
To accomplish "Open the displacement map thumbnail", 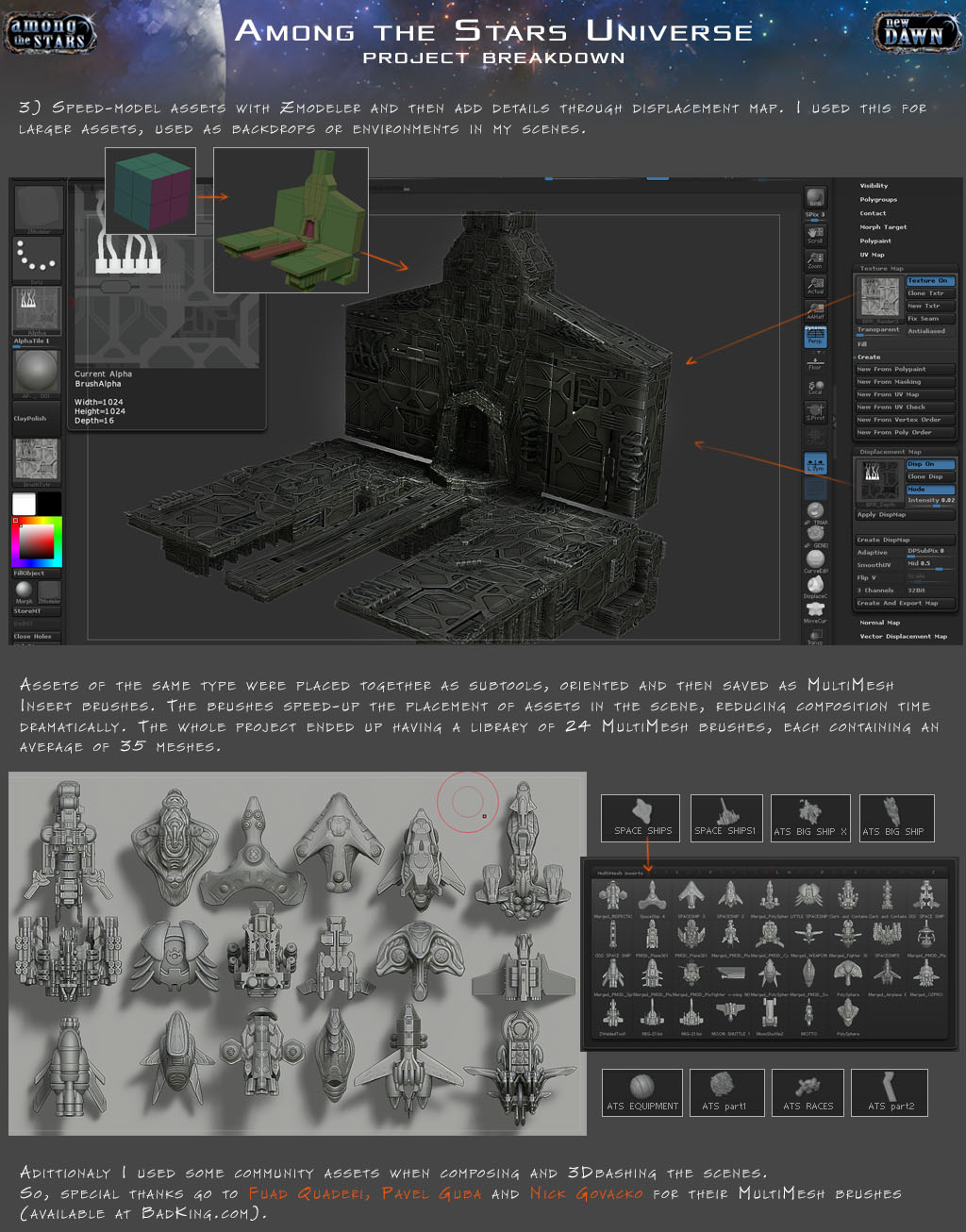I will (x=880, y=482).
